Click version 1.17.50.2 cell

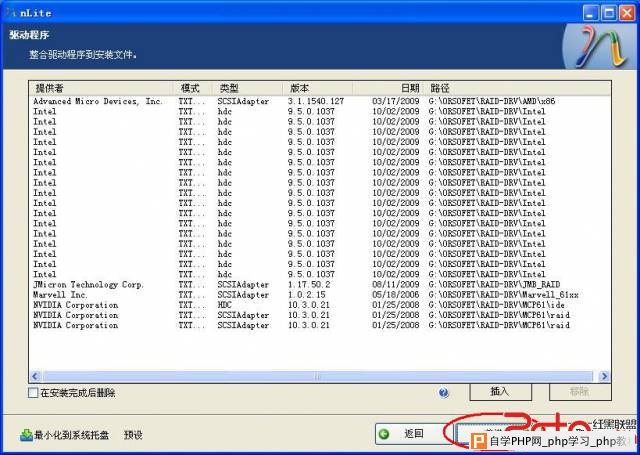[x=309, y=284]
